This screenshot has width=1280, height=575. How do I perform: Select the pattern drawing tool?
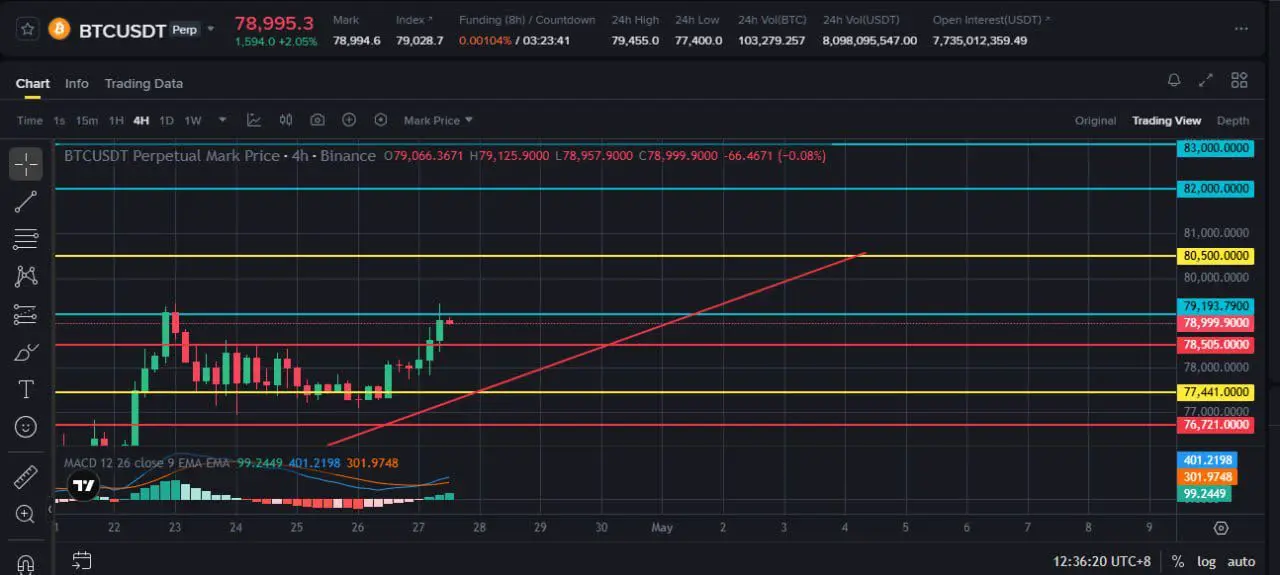coord(26,276)
